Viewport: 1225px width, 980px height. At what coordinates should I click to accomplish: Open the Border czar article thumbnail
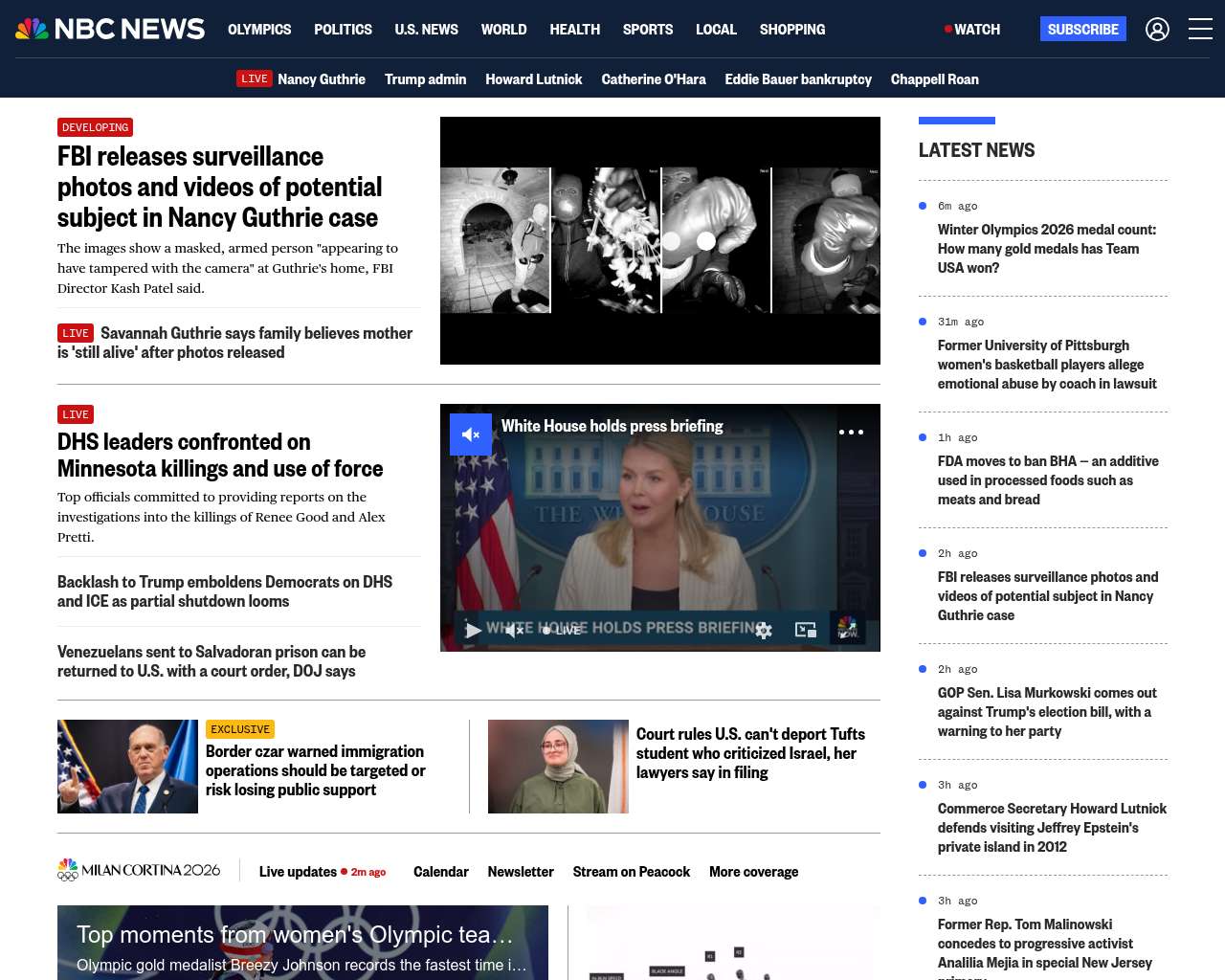point(127,767)
